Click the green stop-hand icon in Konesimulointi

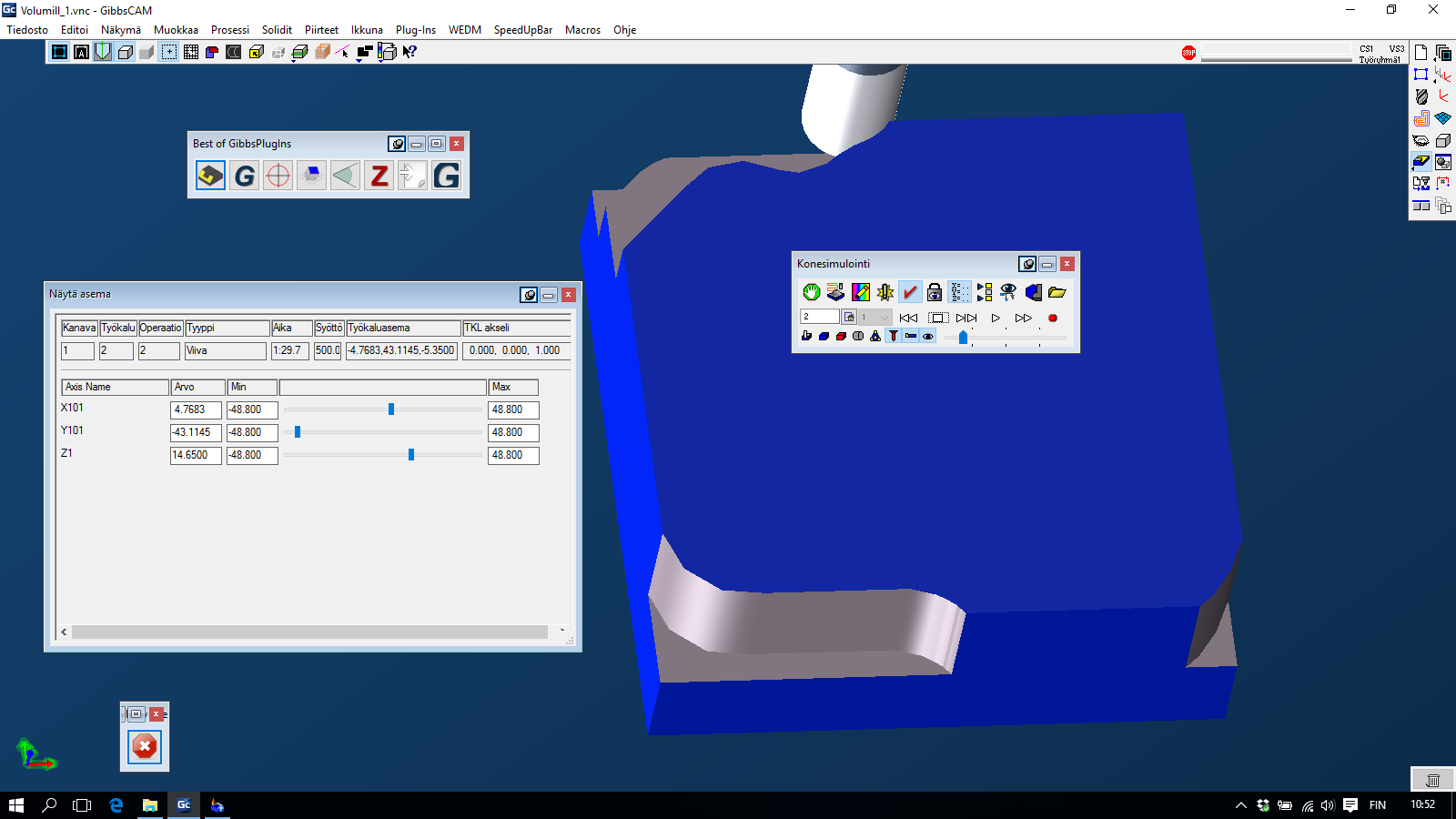[811, 291]
